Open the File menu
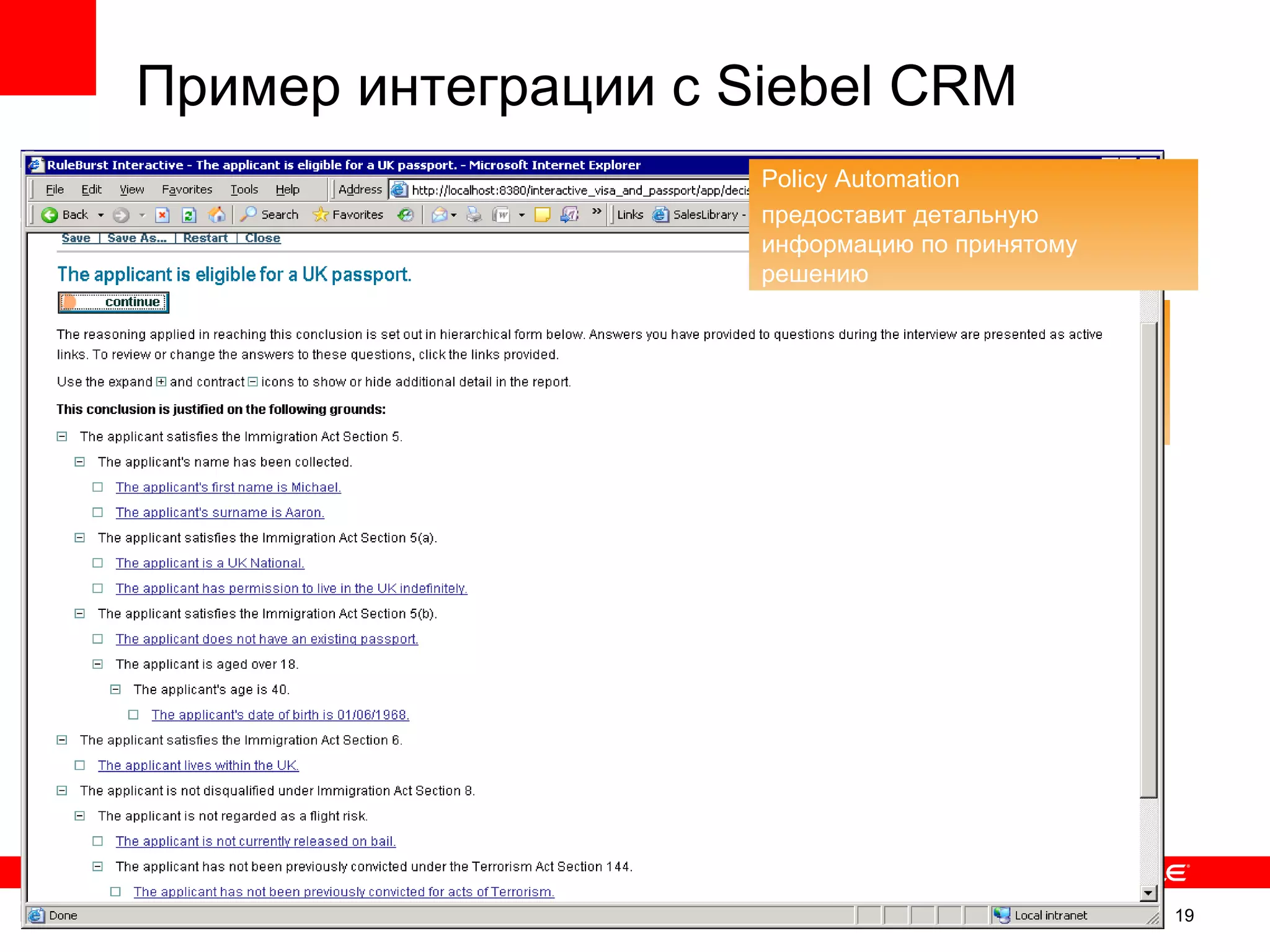 (x=55, y=189)
